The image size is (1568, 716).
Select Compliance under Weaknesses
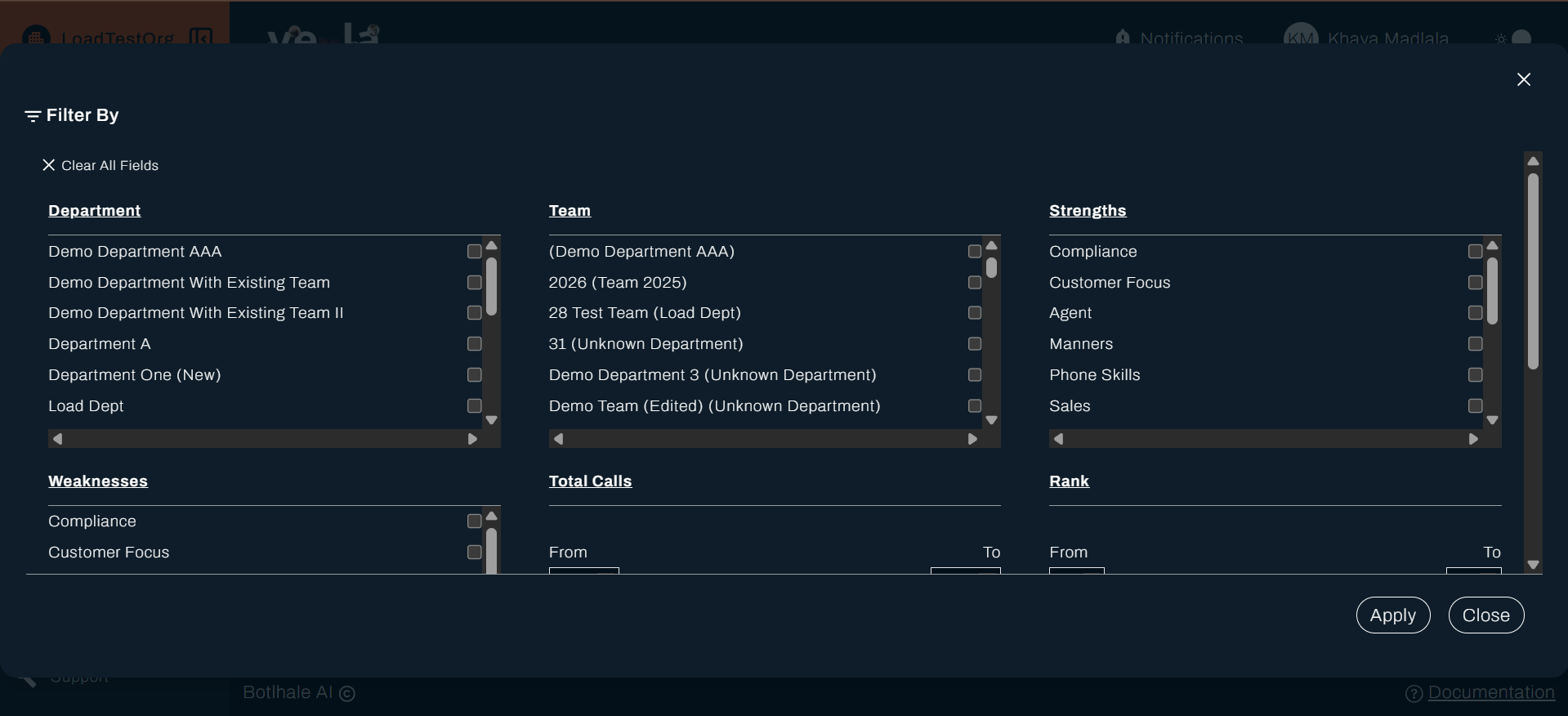pos(474,521)
